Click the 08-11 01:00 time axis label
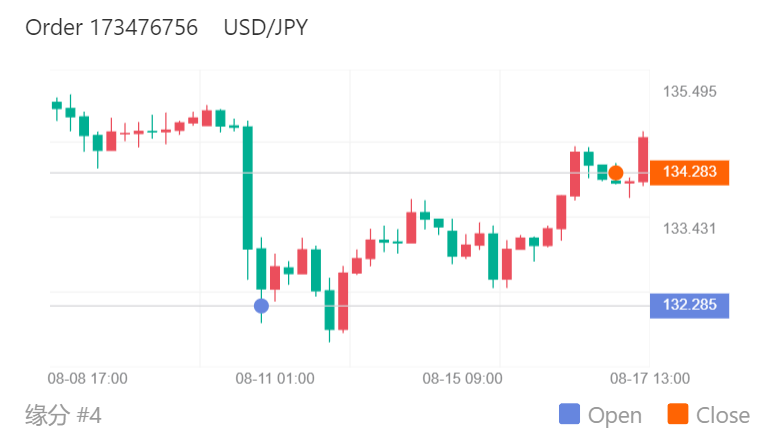The height and width of the screenshot is (440, 775). (275, 378)
